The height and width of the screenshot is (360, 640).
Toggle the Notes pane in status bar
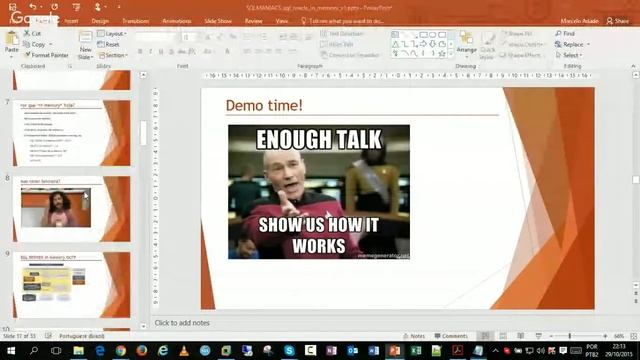point(414,336)
